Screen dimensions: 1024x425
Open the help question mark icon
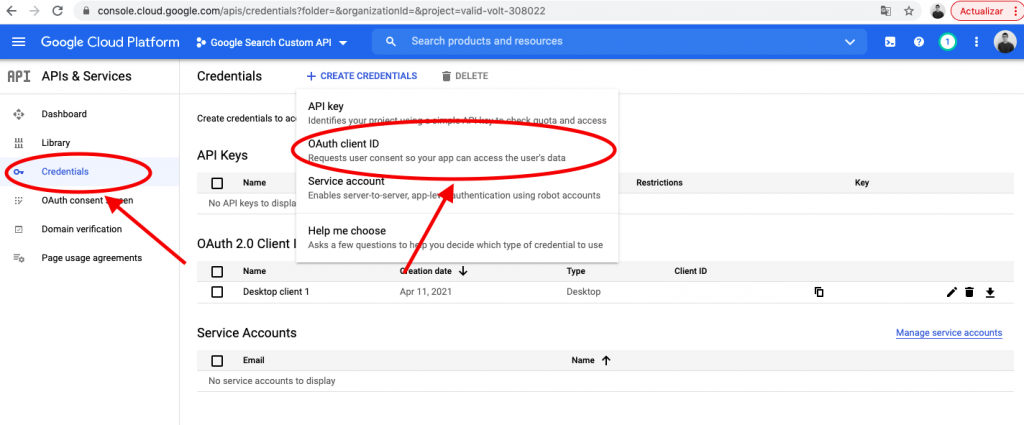point(919,42)
